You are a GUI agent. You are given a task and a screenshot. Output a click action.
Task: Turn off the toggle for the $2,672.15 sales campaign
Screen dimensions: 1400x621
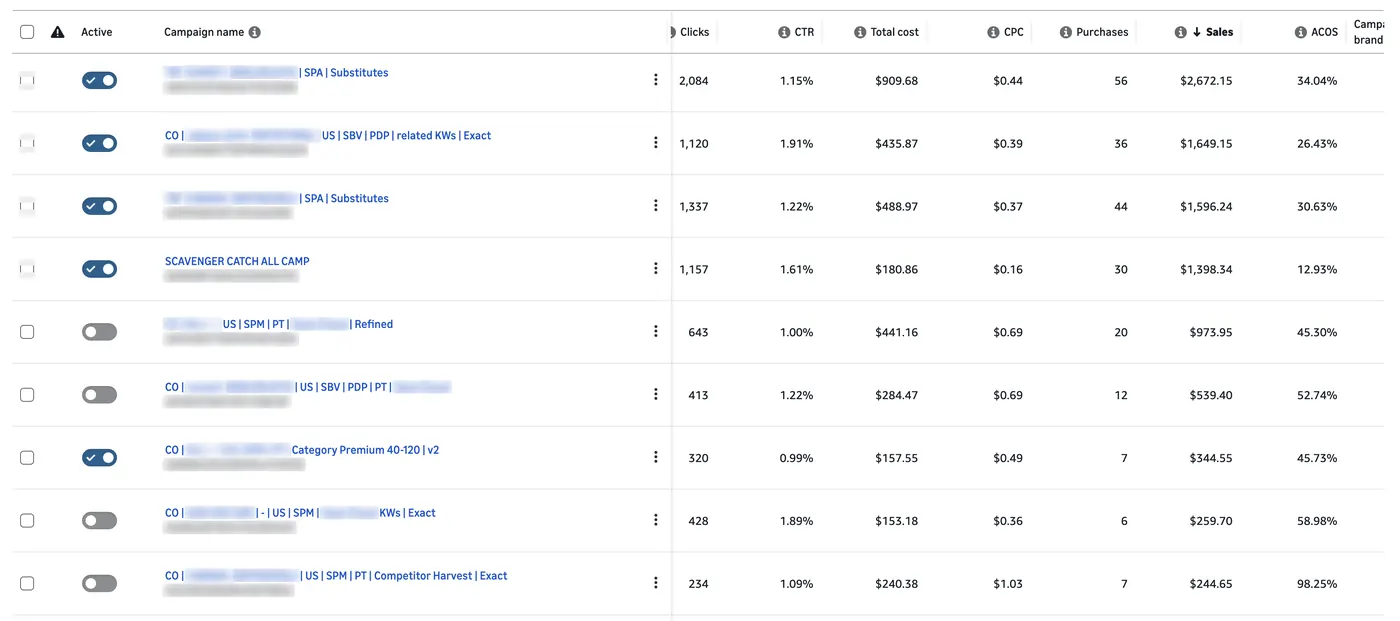click(99, 80)
